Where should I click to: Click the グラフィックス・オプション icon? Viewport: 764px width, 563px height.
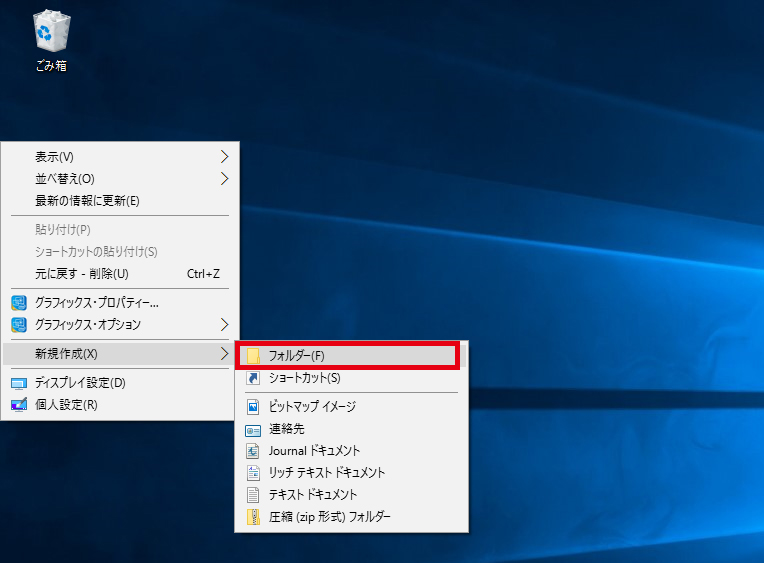pyautogui.click(x=19, y=325)
